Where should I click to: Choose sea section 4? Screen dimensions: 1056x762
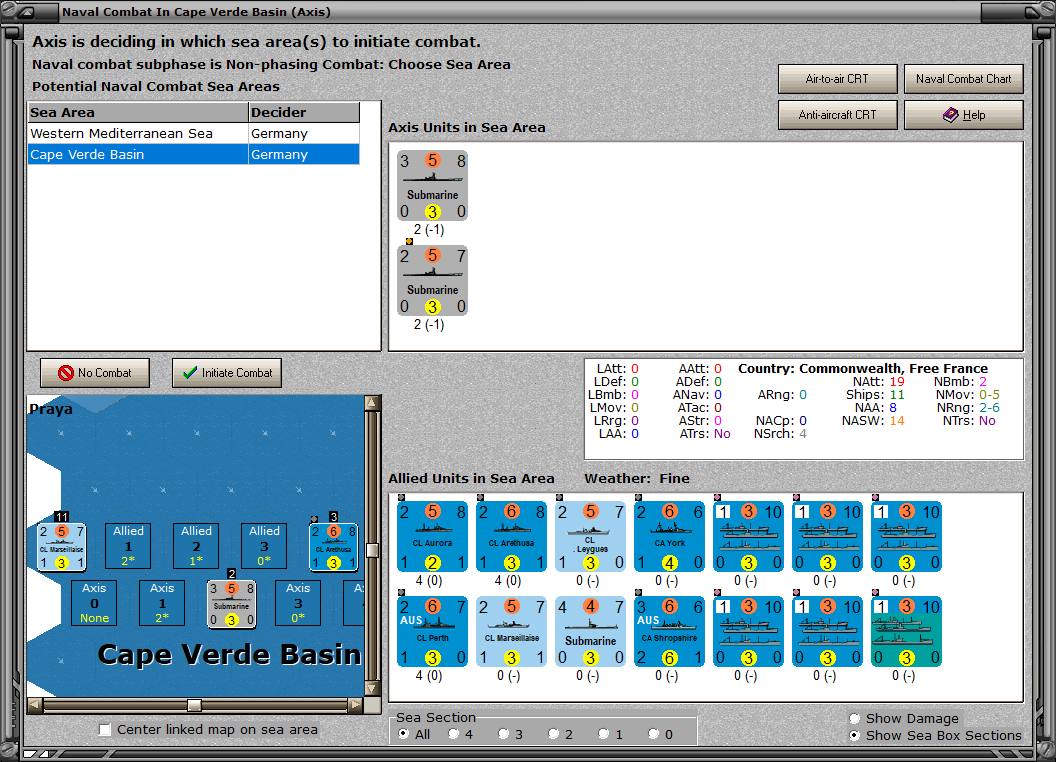(x=453, y=734)
